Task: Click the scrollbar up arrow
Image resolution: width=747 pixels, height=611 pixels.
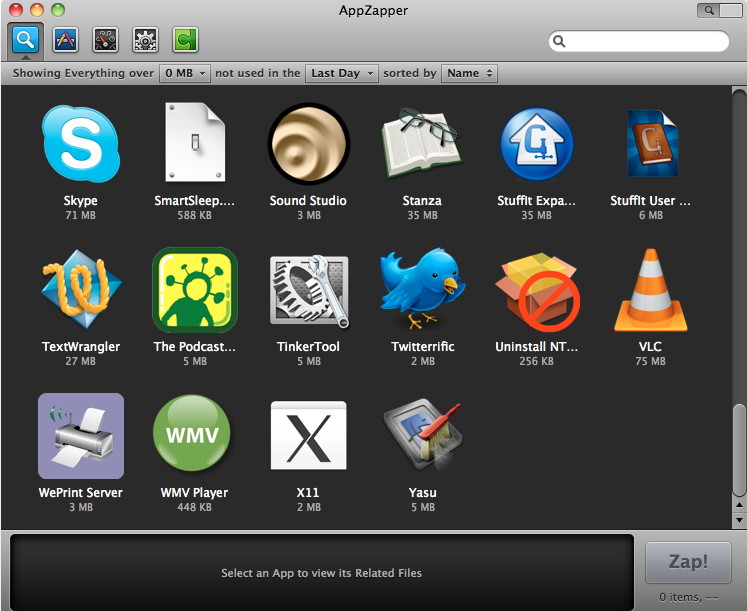Action: pyautogui.click(x=739, y=505)
